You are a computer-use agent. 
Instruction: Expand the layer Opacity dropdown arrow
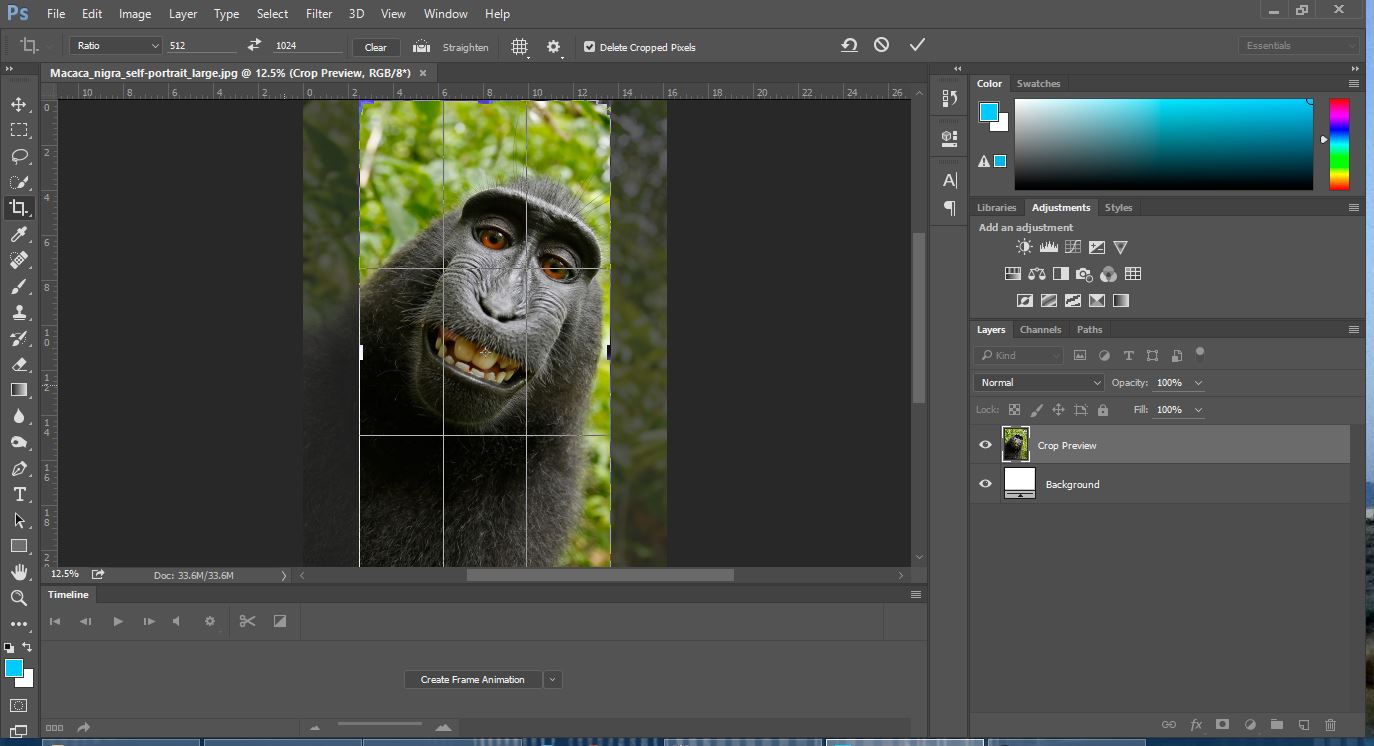(x=1198, y=383)
